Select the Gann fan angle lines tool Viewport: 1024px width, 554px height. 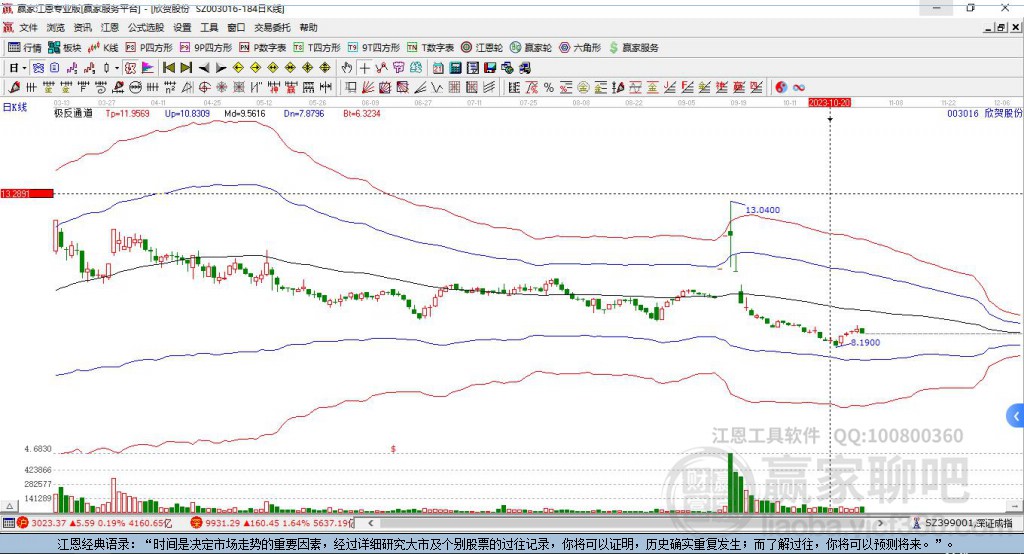coord(368,88)
